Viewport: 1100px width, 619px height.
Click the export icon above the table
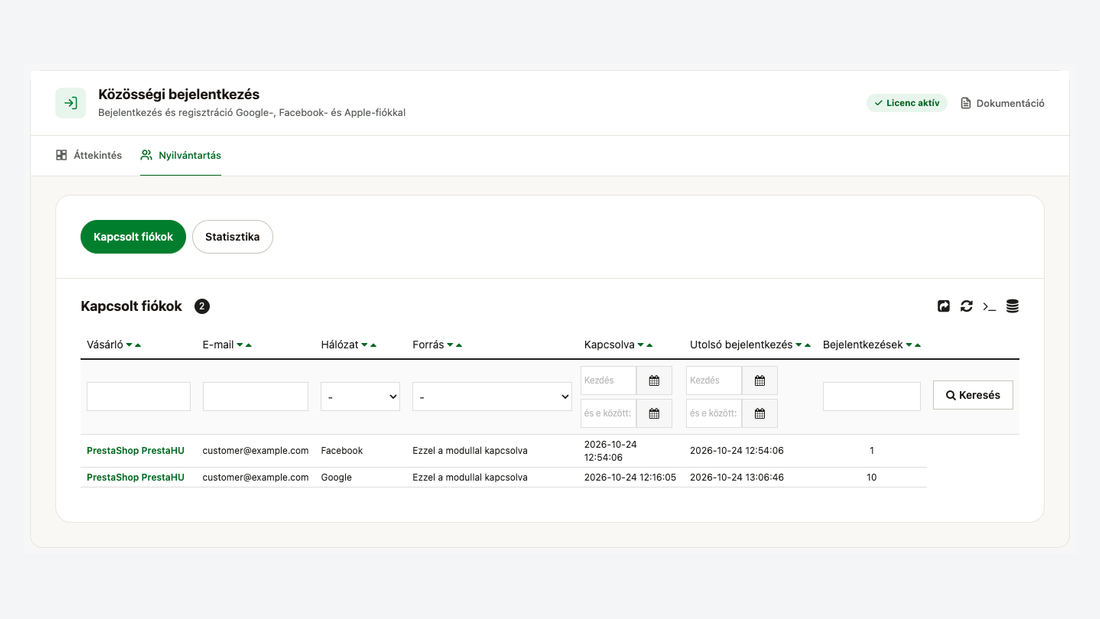(944, 306)
